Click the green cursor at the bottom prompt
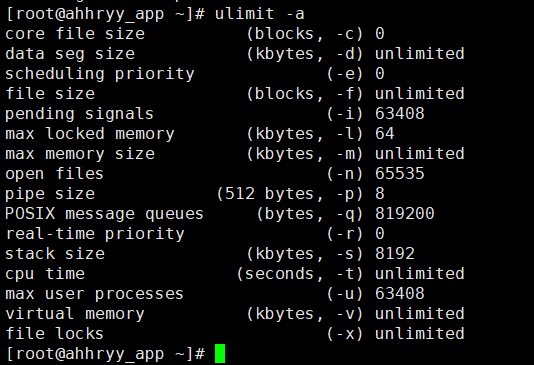This screenshot has width=534, height=365. [220, 354]
